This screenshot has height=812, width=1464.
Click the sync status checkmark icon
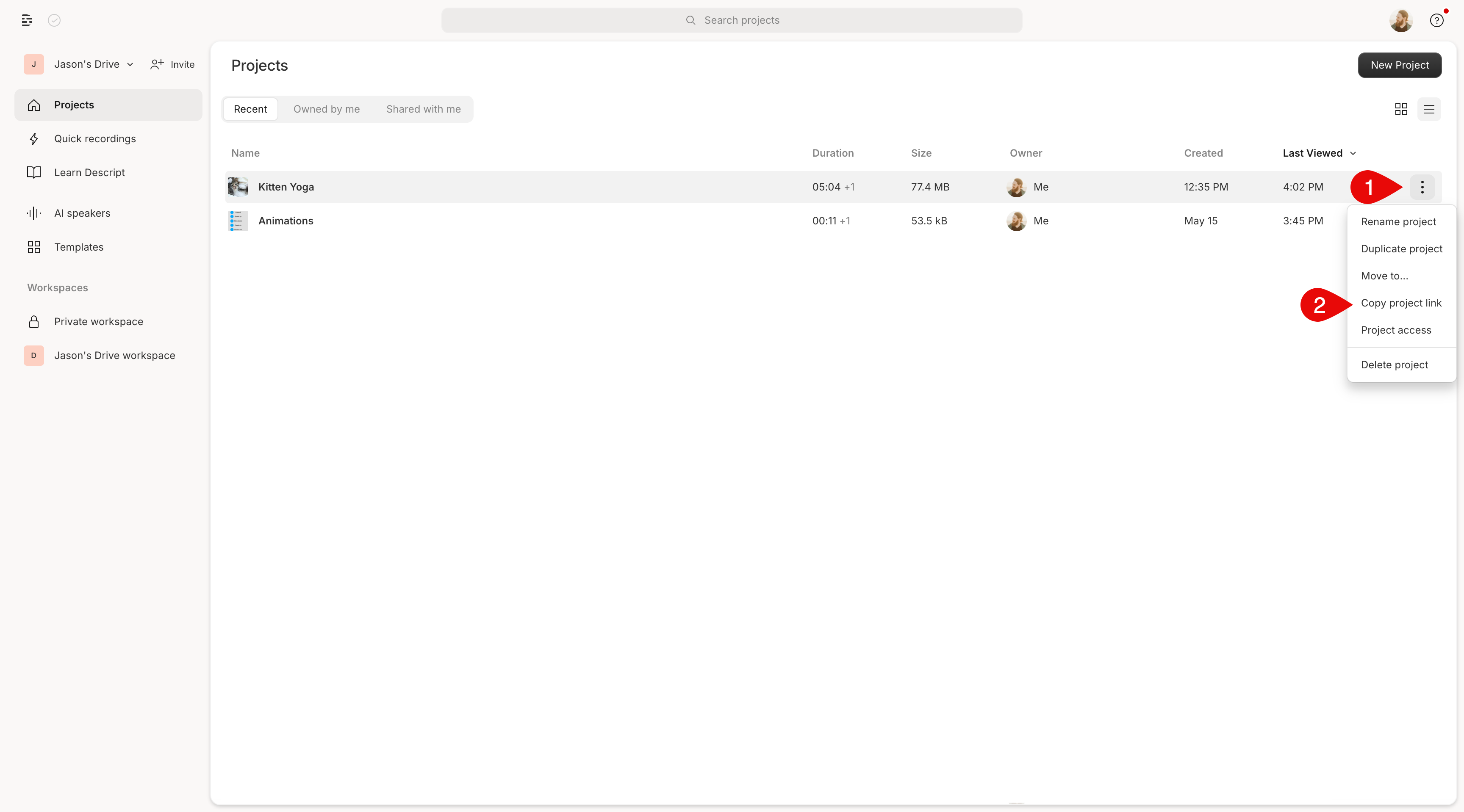coord(54,20)
